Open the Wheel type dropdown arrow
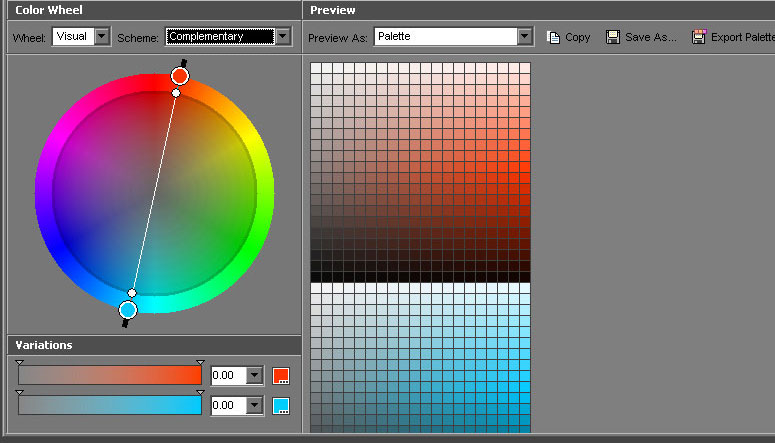 pos(102,36)
